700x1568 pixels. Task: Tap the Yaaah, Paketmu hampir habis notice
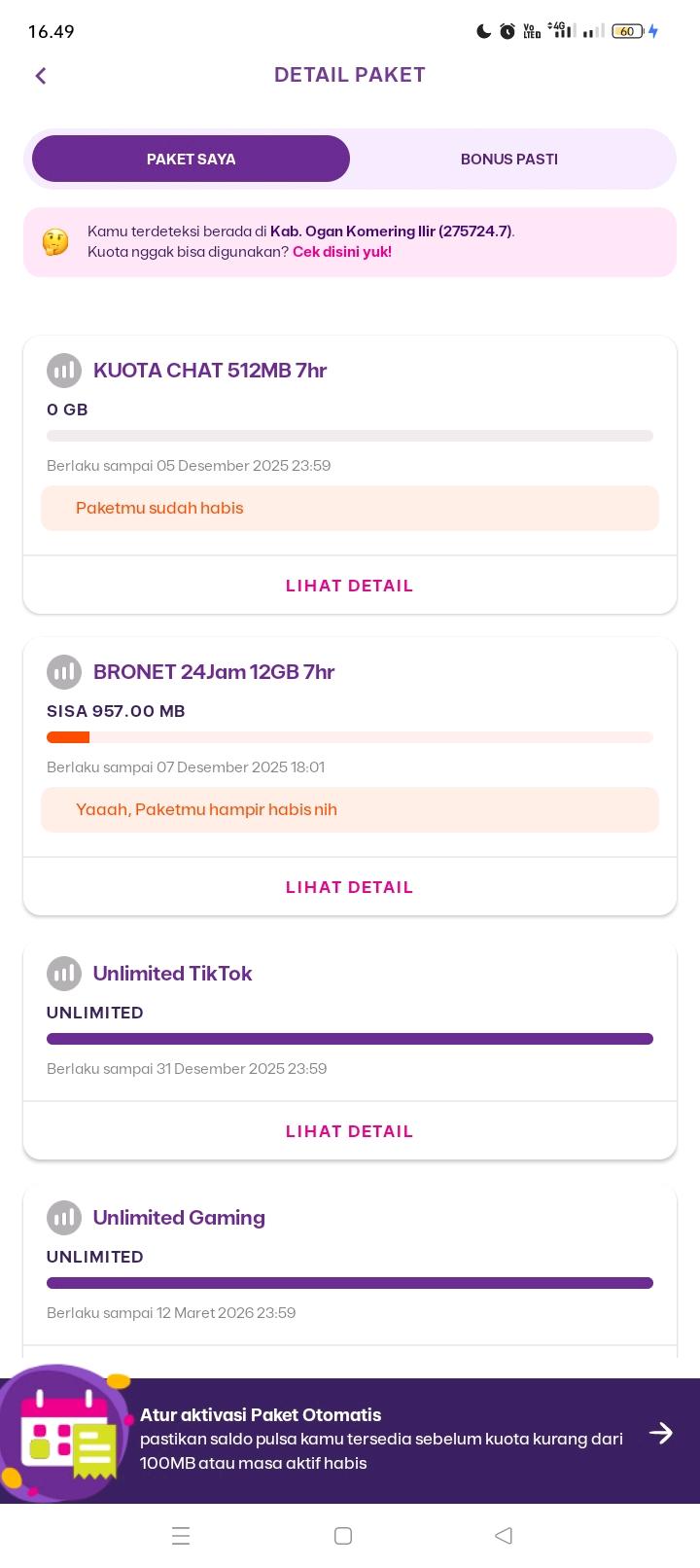pyautogui.click(x=350, y=809)
